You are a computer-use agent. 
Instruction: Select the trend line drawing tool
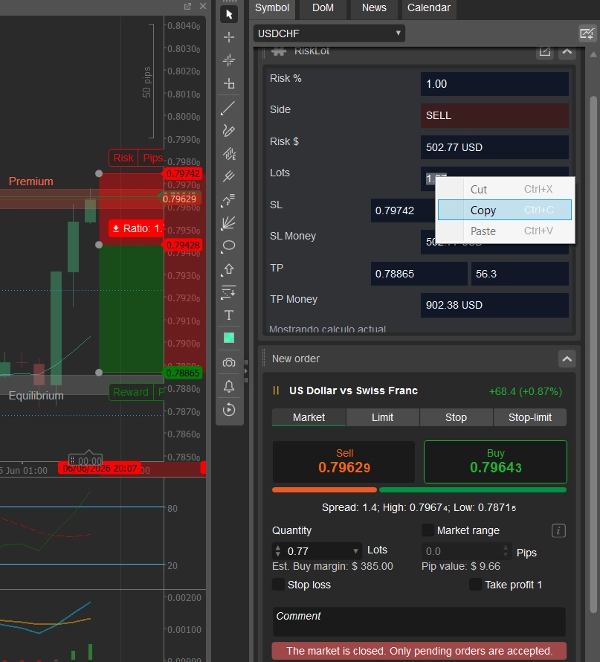[x=228, y=108]
